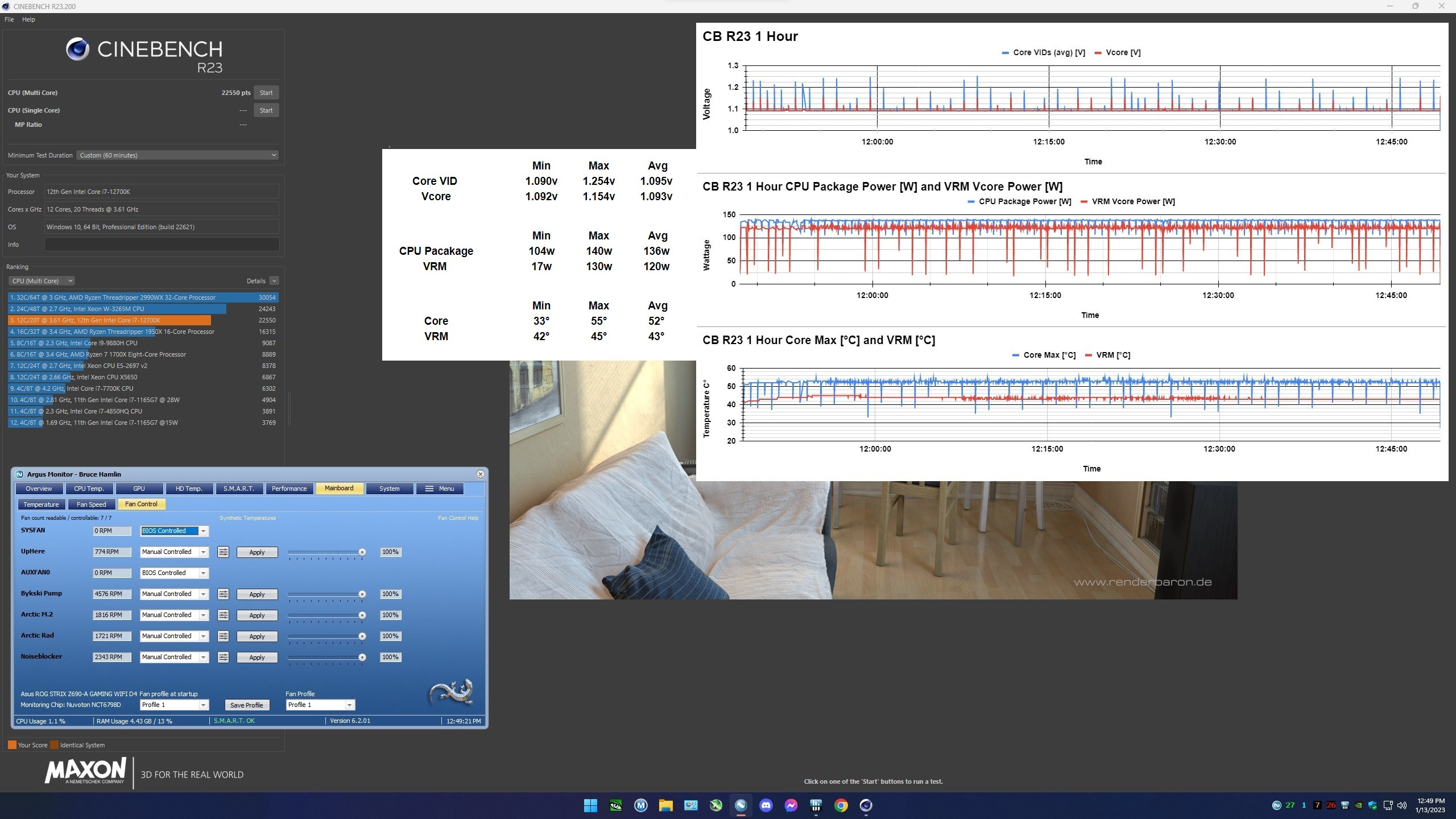Open the Argus Monitor hamburger Menu
The width and height of the screenshot is (1456, 819).
(440, 489)
